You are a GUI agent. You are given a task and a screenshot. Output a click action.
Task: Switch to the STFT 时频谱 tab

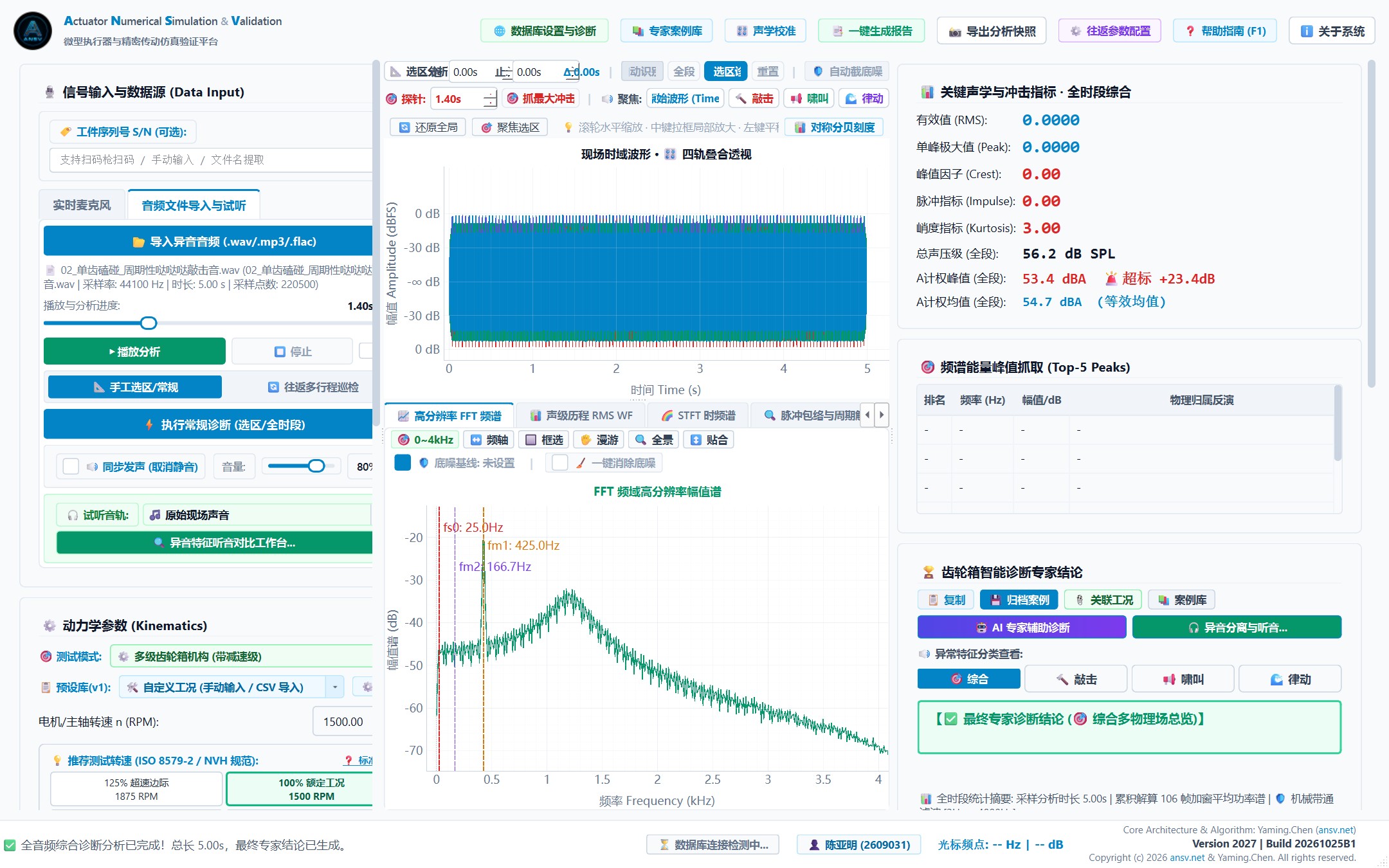pyautogui.click(x=698, y=415)
